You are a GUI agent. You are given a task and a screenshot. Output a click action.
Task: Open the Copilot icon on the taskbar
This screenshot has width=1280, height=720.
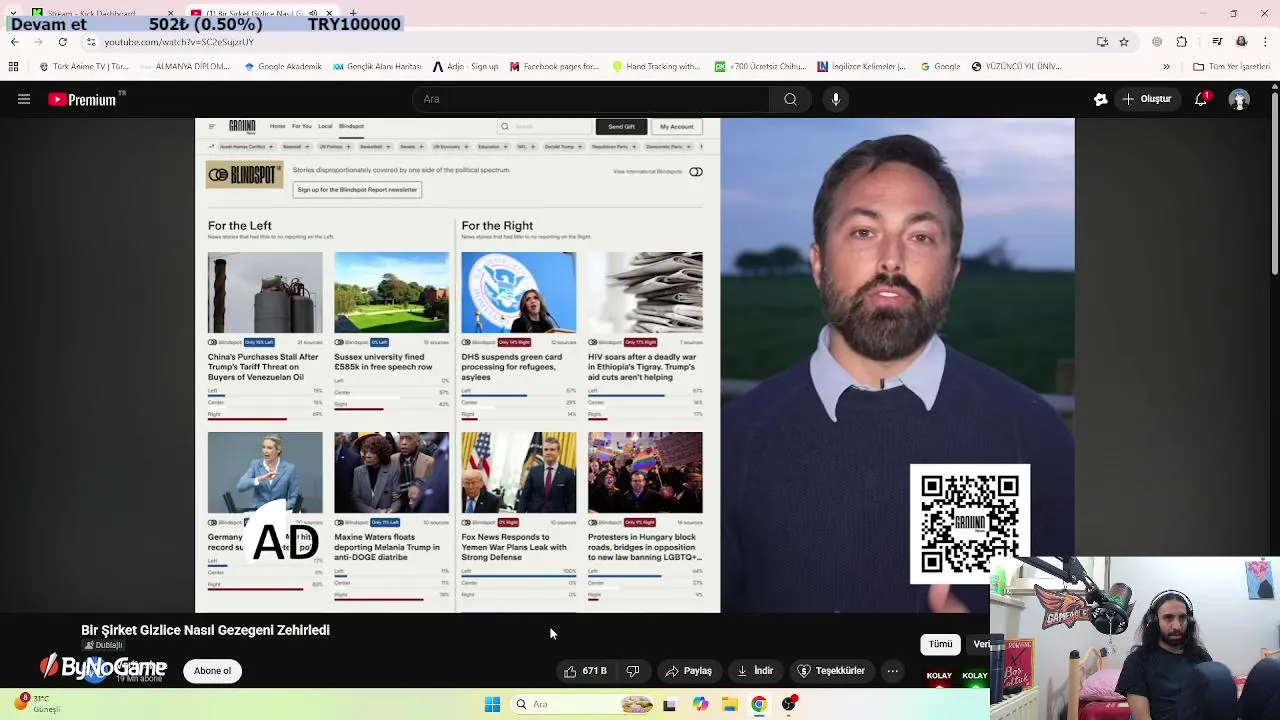click(700, 704)
